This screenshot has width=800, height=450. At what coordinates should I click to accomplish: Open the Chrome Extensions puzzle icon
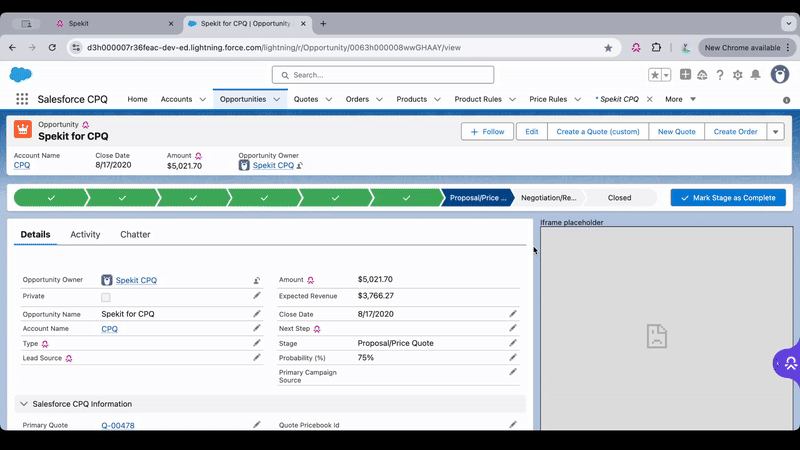click(x=656, y=47)
